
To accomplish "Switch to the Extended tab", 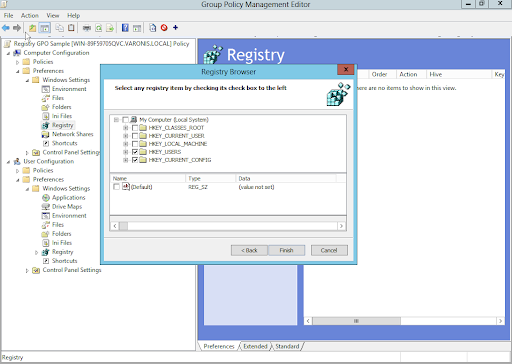I will [x=255, y=346].
